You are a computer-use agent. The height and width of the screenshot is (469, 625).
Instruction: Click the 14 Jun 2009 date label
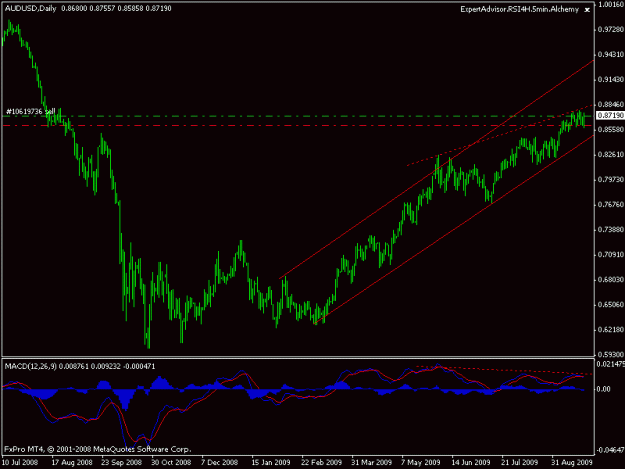(x=471, y=463)
